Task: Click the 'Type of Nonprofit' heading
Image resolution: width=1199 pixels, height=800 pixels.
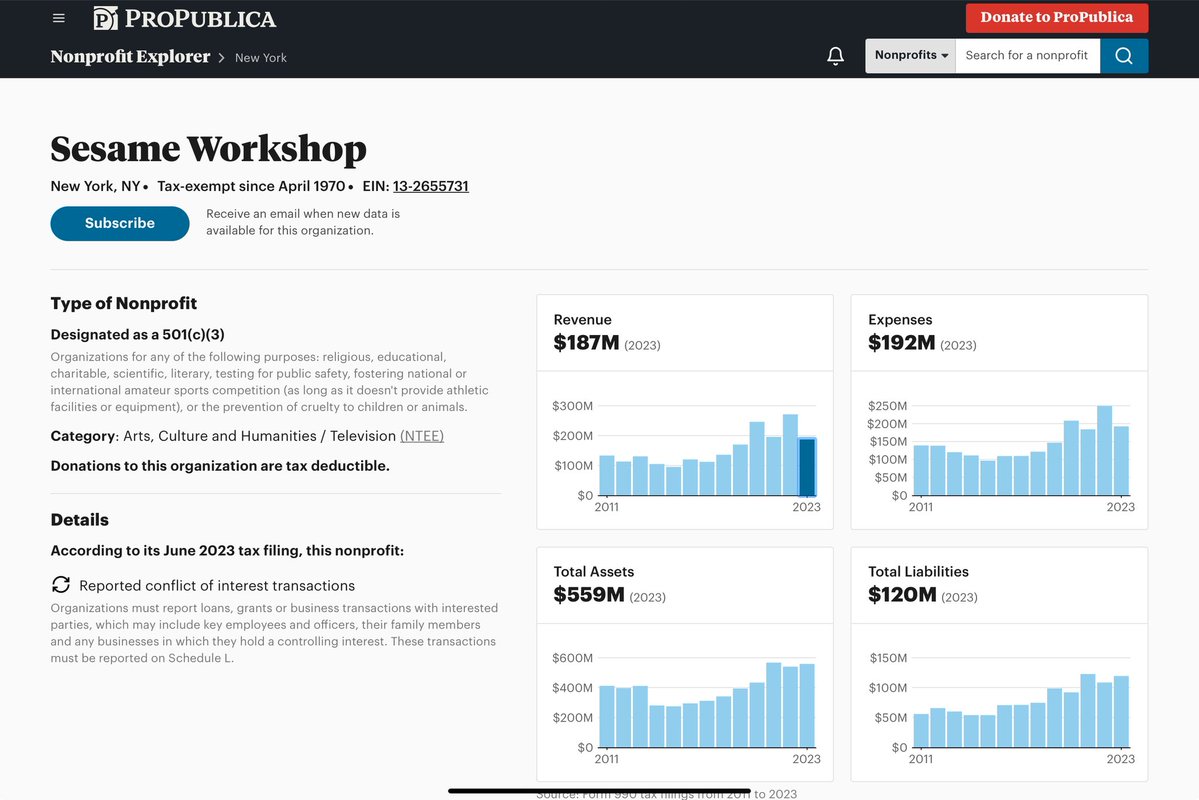Action: (x=124, y=304)
